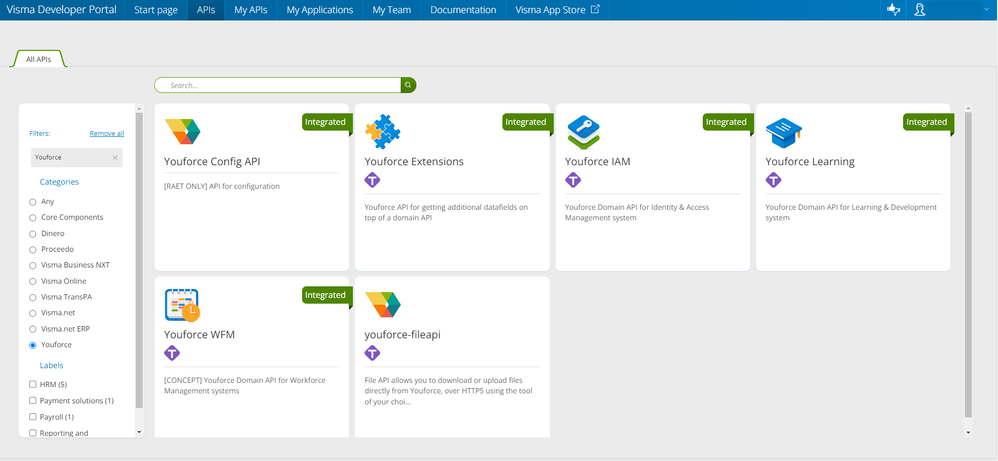Viewport: 998px width, 461px height.
Task: Select the All APIs tab
Action: [39, 59]
